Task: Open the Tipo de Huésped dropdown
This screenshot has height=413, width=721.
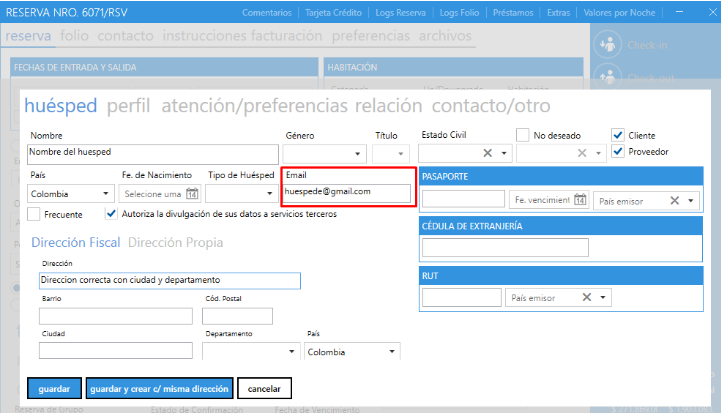Action: (x=269, y=194)
